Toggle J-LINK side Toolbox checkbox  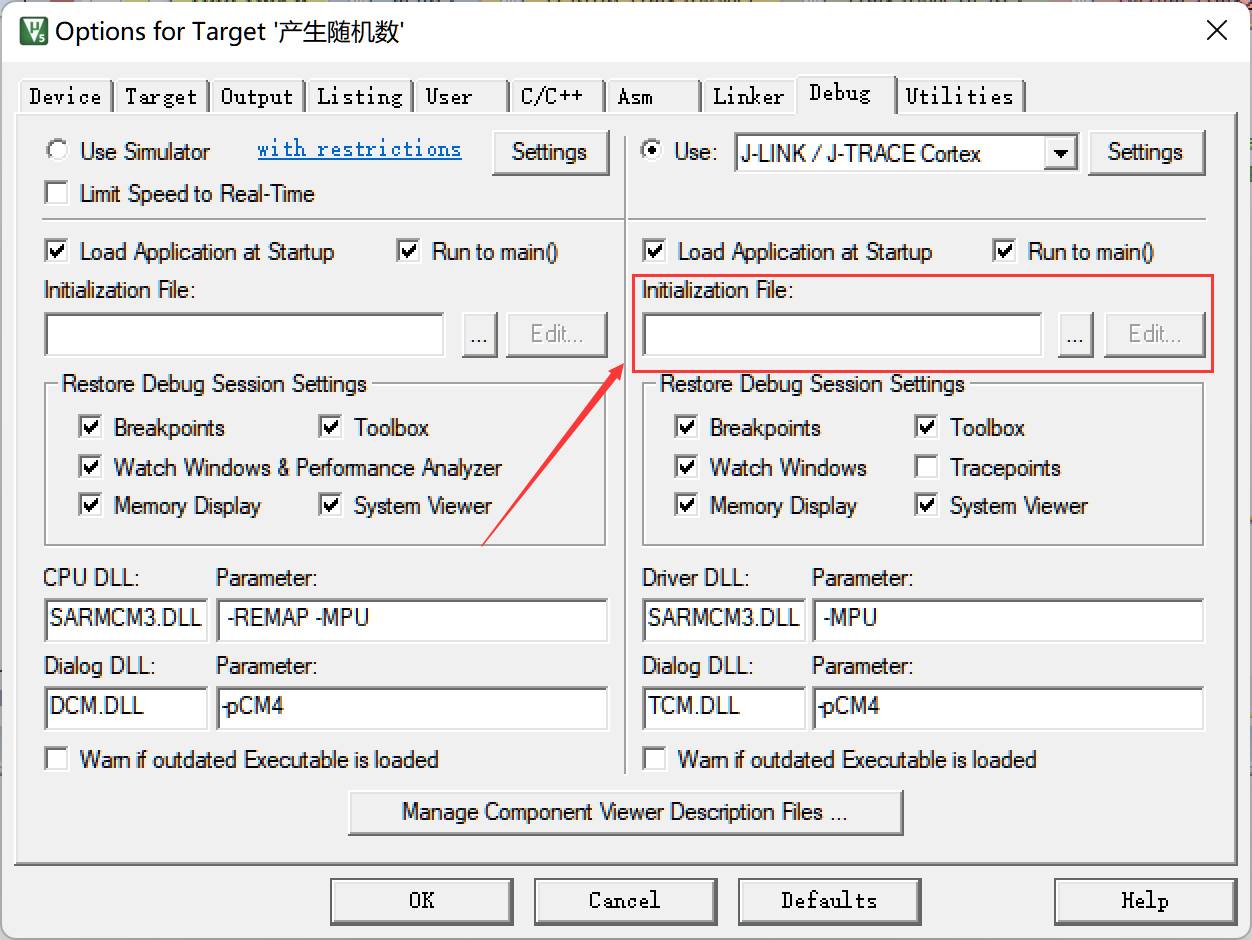[927, 427]
